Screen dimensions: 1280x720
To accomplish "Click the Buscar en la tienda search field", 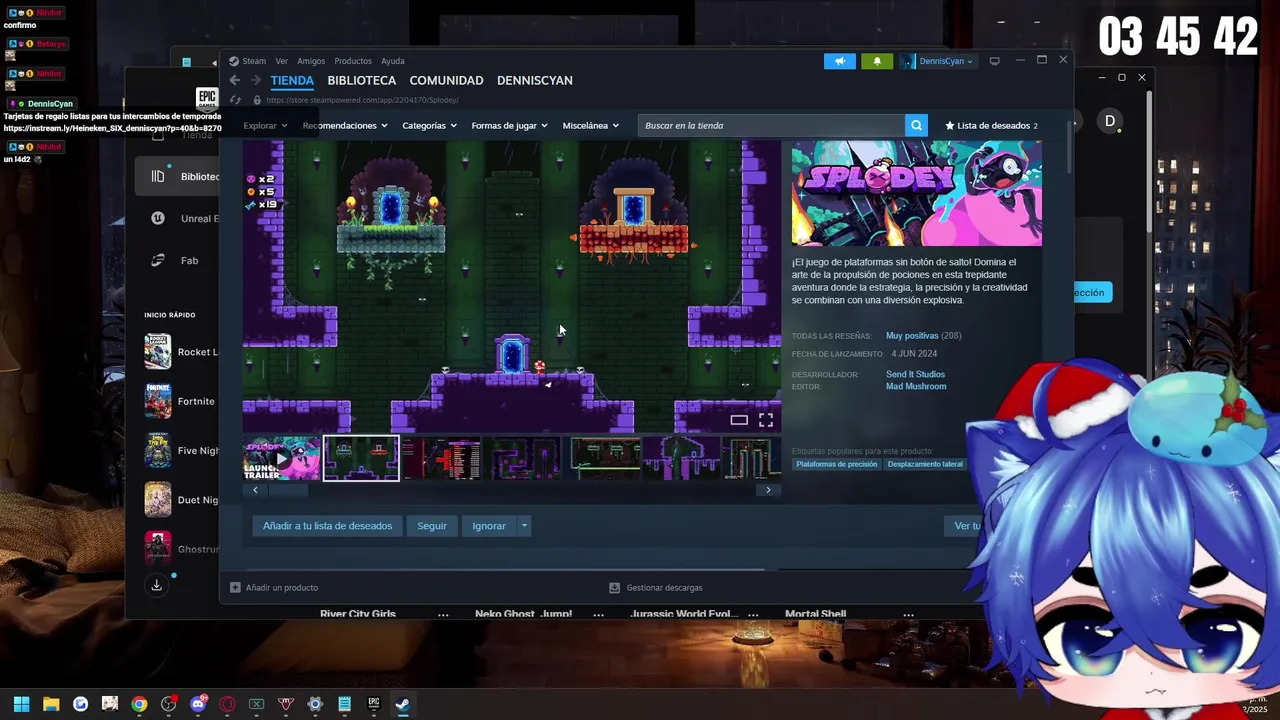I will click(x=771, y=125).
